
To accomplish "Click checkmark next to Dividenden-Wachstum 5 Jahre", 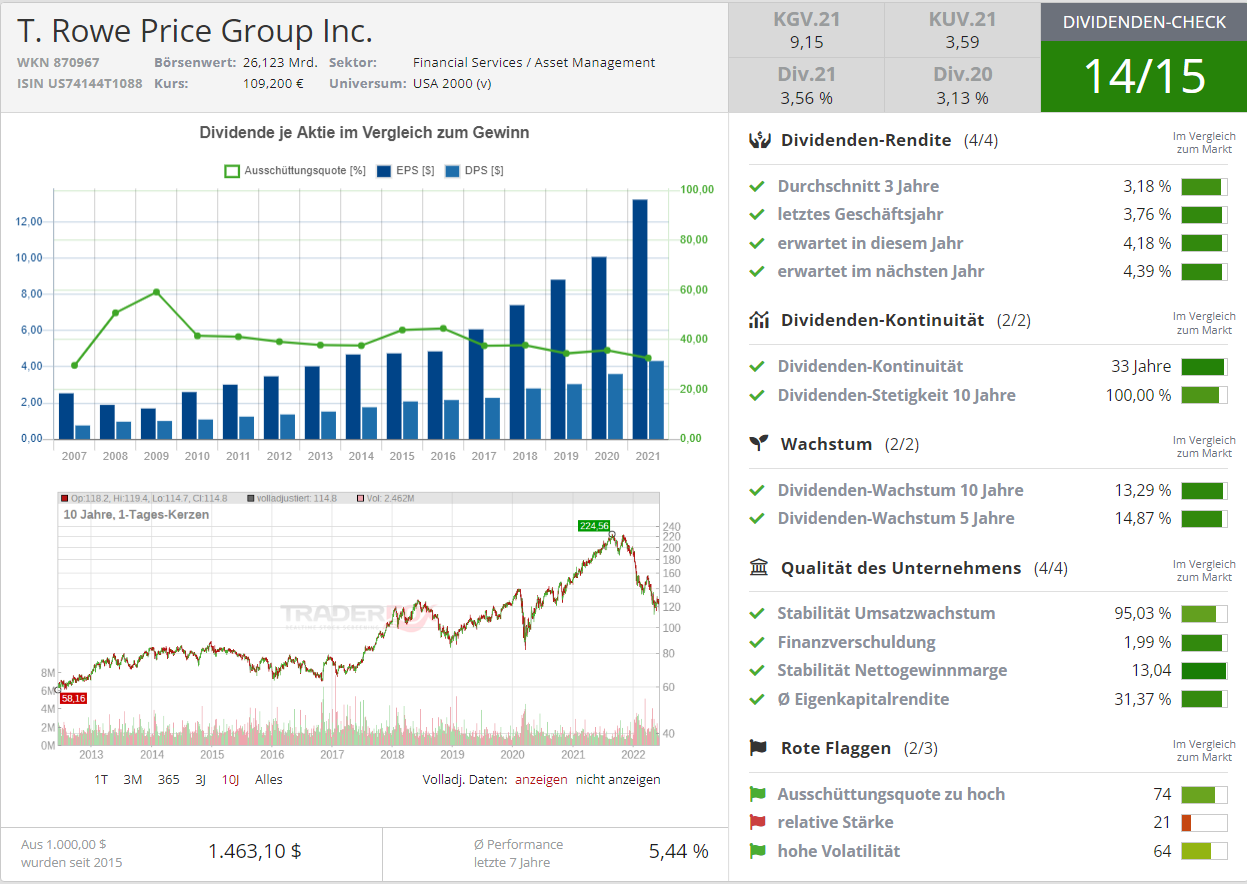I will click(x=757, y=518).
